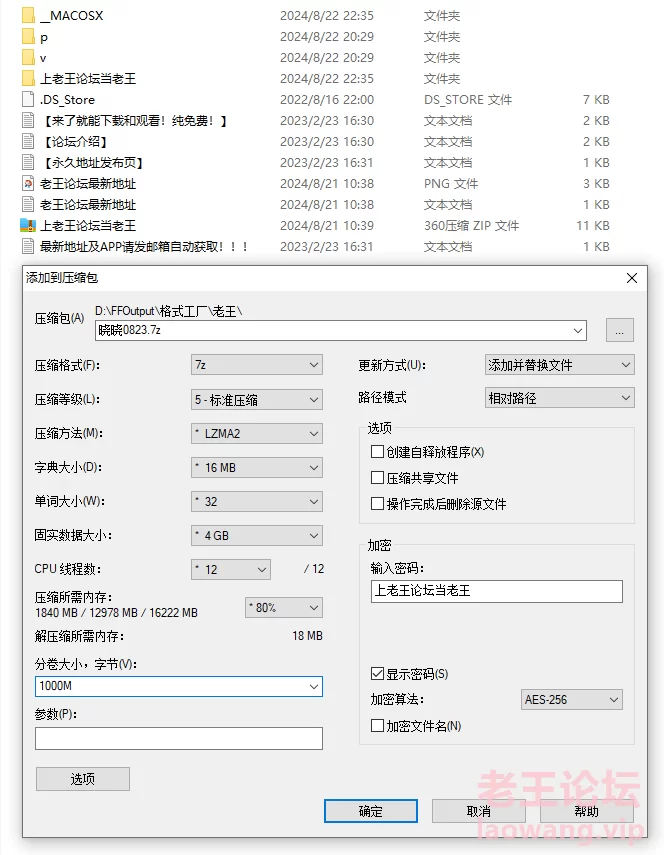Uncheck 显示密码 checkbox

click(x=377, y=673)
